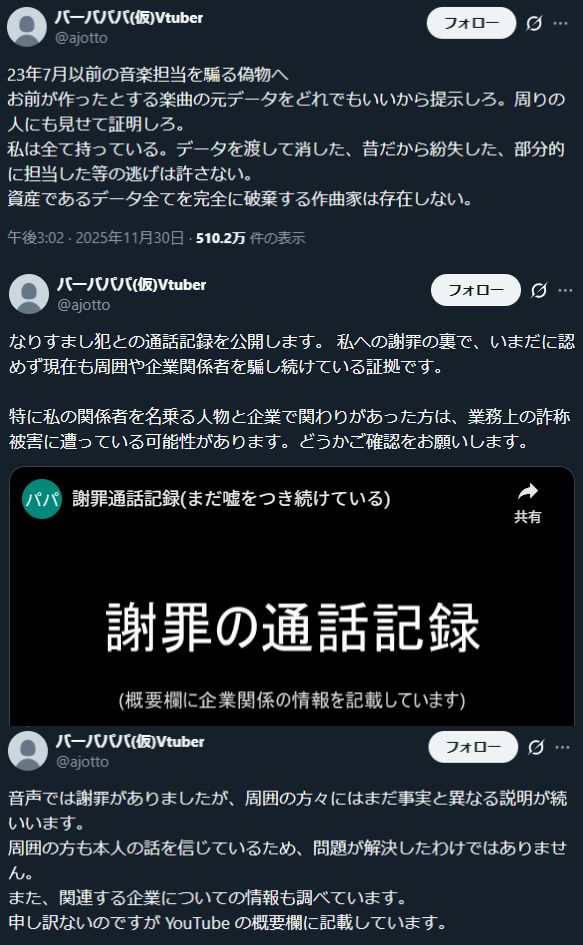Open the first tweet's profile avatar
Screen dimensions: 583x945
27,27
